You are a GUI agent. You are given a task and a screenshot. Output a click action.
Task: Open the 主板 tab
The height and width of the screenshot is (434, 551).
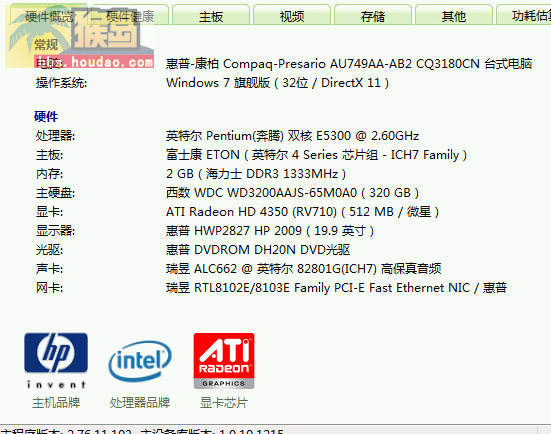[x=211, y=16]
